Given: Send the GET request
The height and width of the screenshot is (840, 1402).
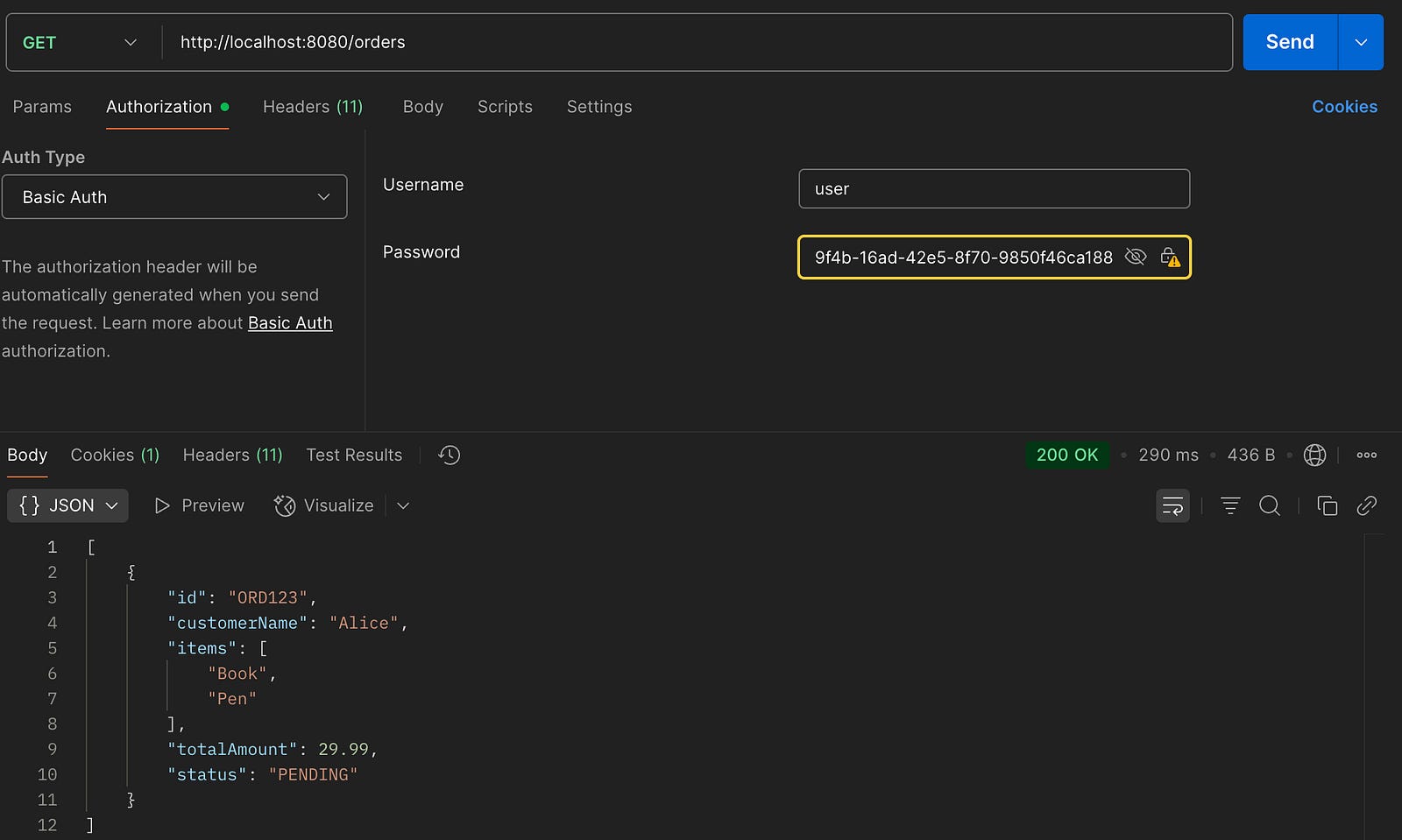Looking at the screenshot, I should point(1290,42).
